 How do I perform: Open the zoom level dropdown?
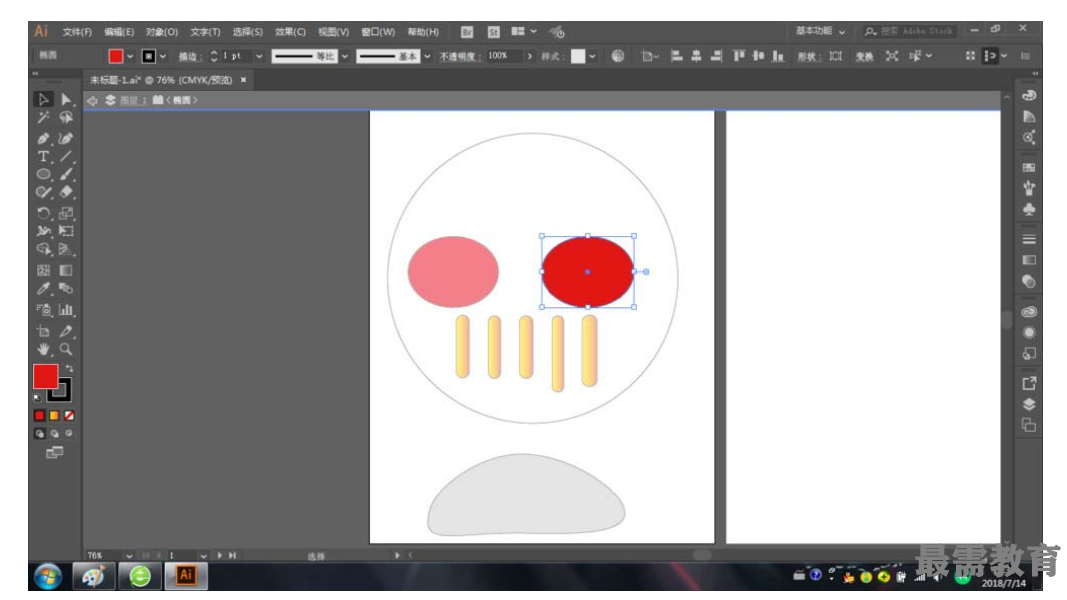coord(129,556)
